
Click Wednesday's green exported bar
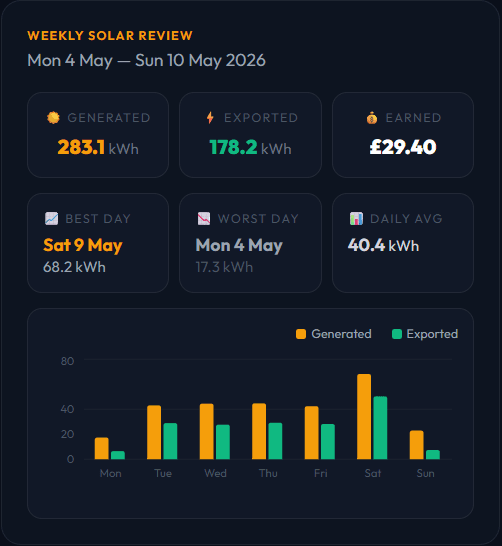tap(223, 442)
